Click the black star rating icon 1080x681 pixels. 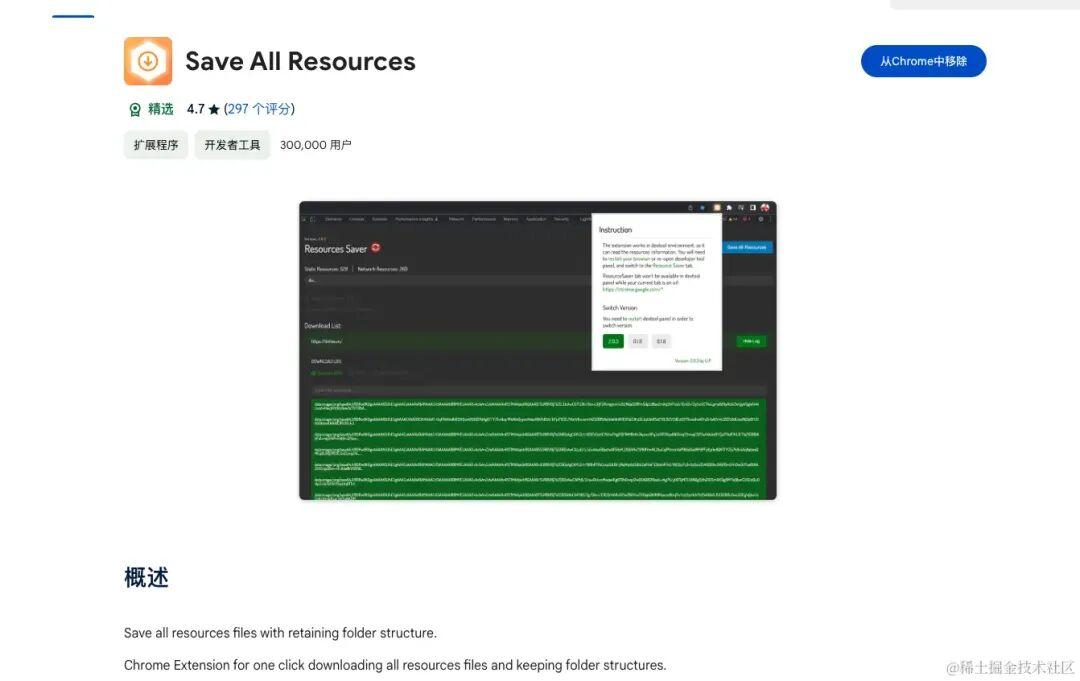[x=214, y=109]
